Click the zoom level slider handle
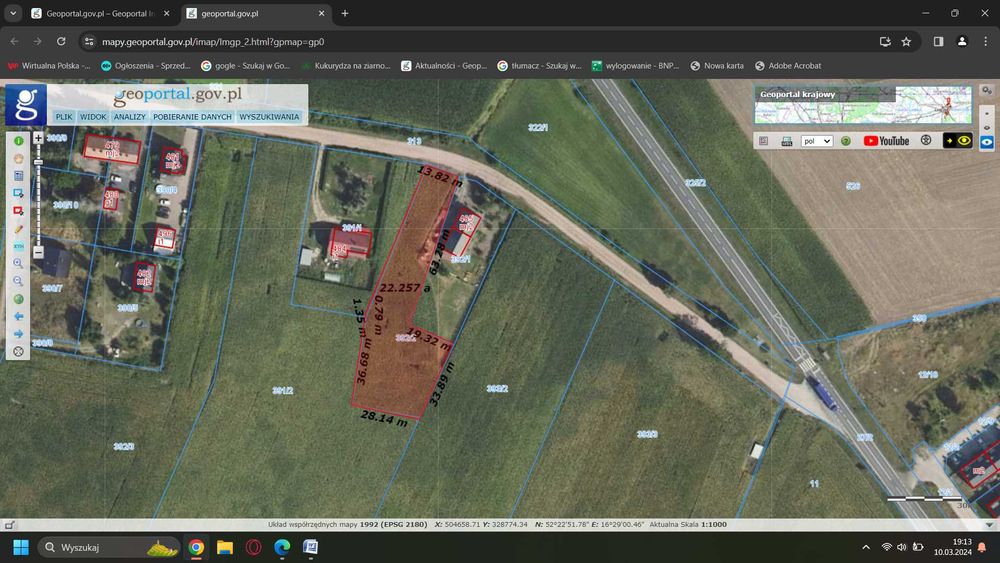Image resolution: width=1000 pixels, height=563 pixels. click(38, 163)
